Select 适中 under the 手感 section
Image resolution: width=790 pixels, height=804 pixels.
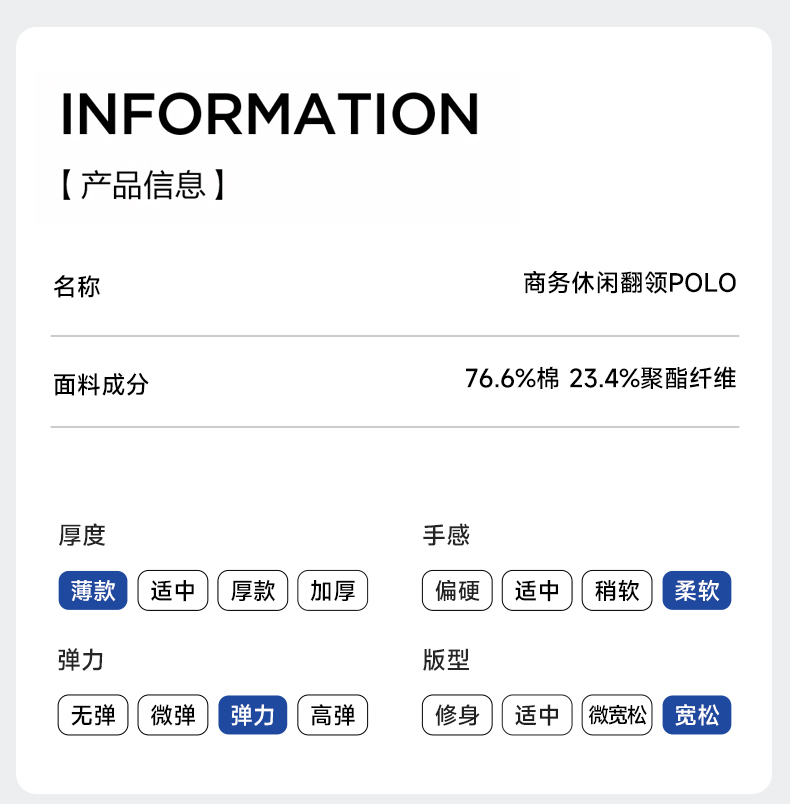(x=537, y=591)
